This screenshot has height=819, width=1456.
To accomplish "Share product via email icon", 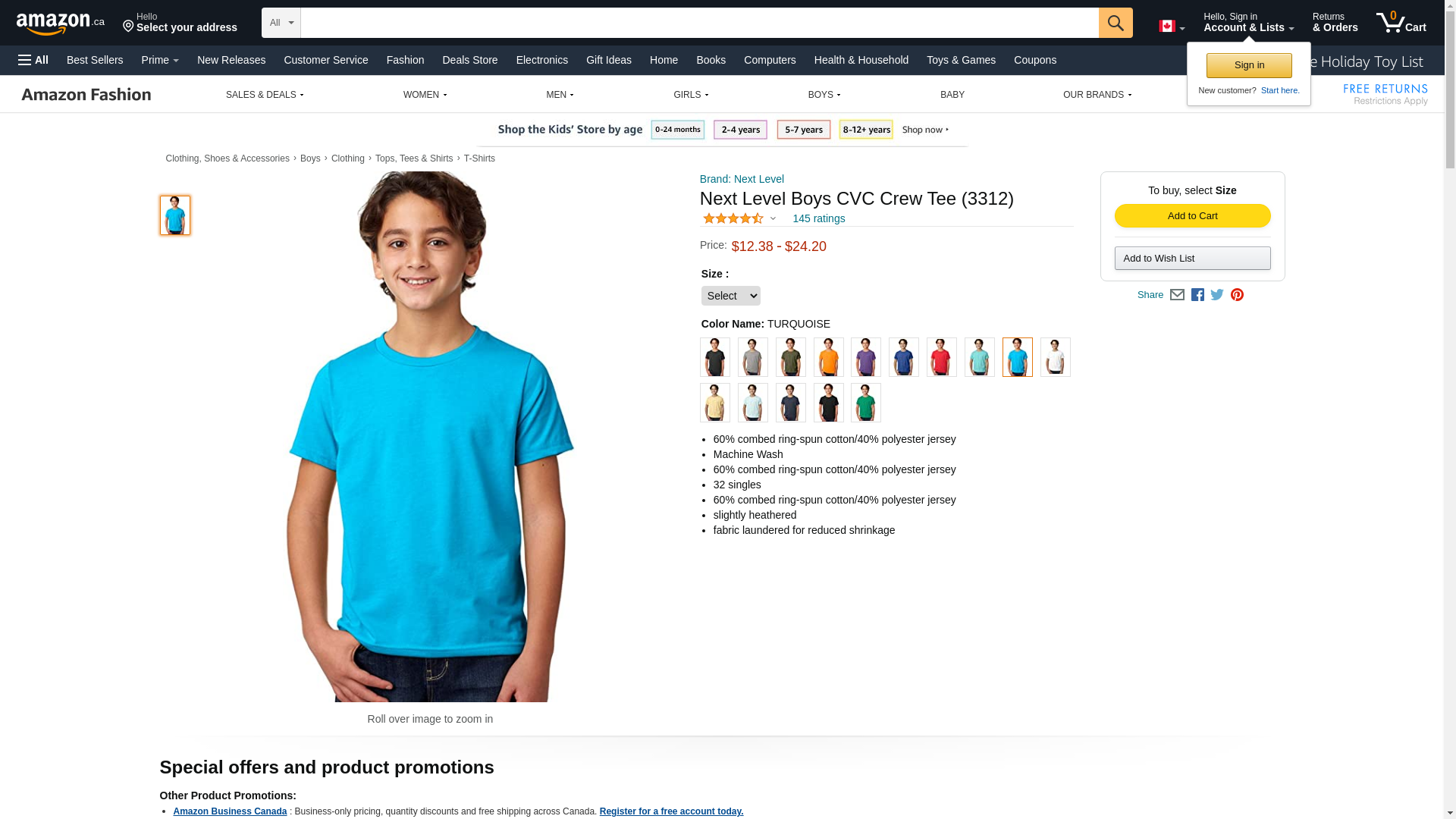I will (1177, 295).
